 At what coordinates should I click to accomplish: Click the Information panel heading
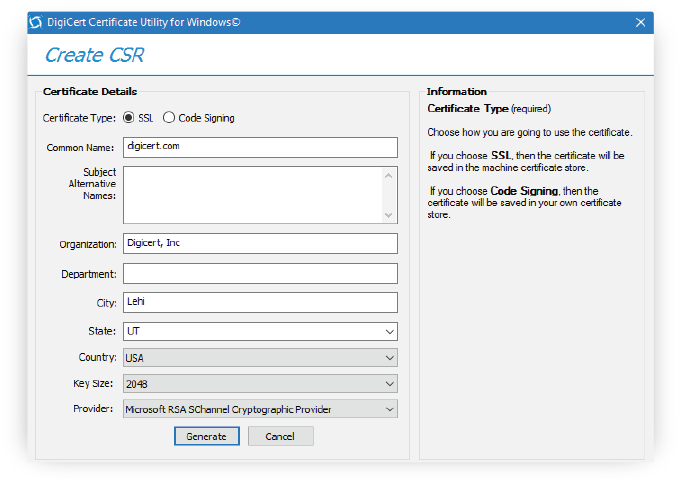(457, 91)
